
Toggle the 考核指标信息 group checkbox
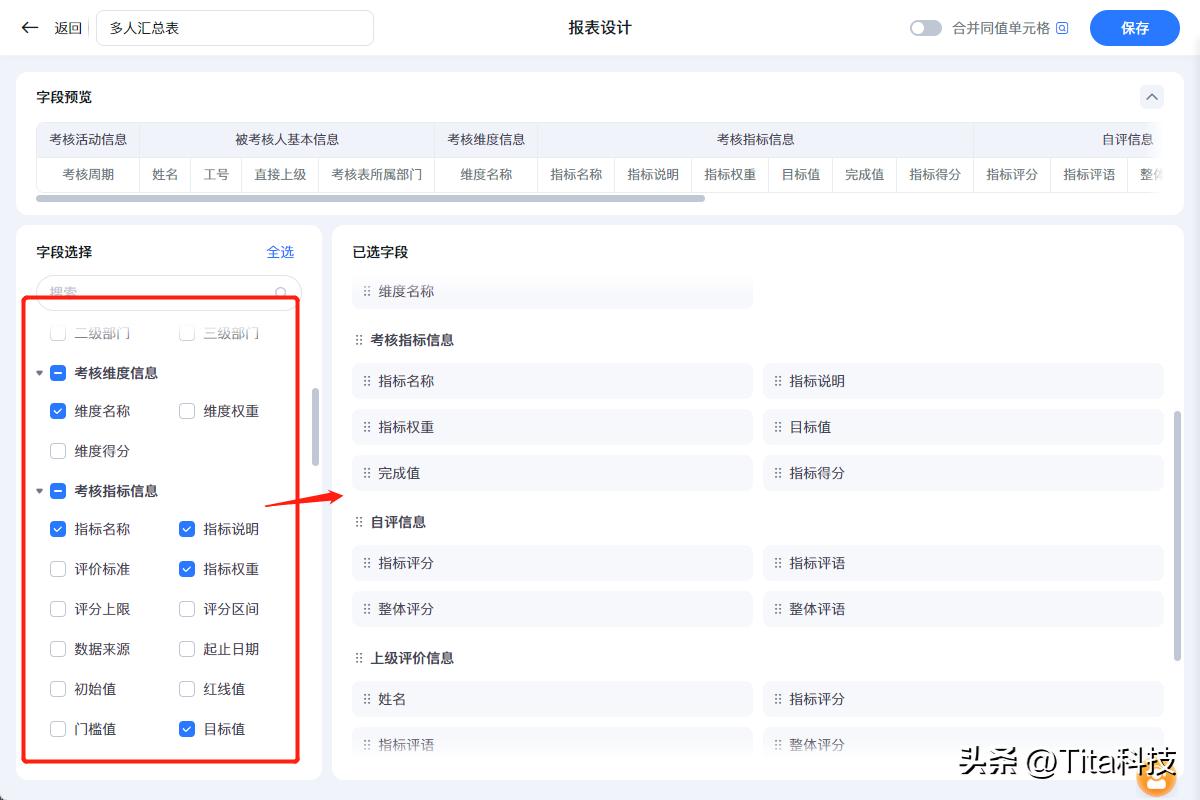coord(58,491)
